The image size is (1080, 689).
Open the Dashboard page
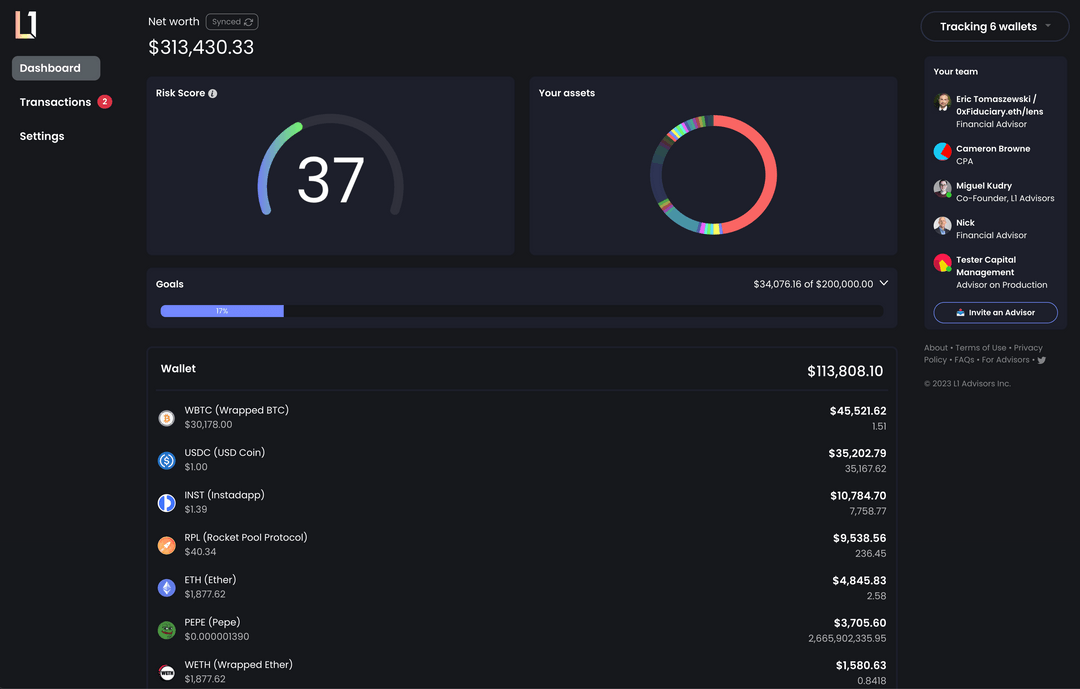click(x=56, y=68)
